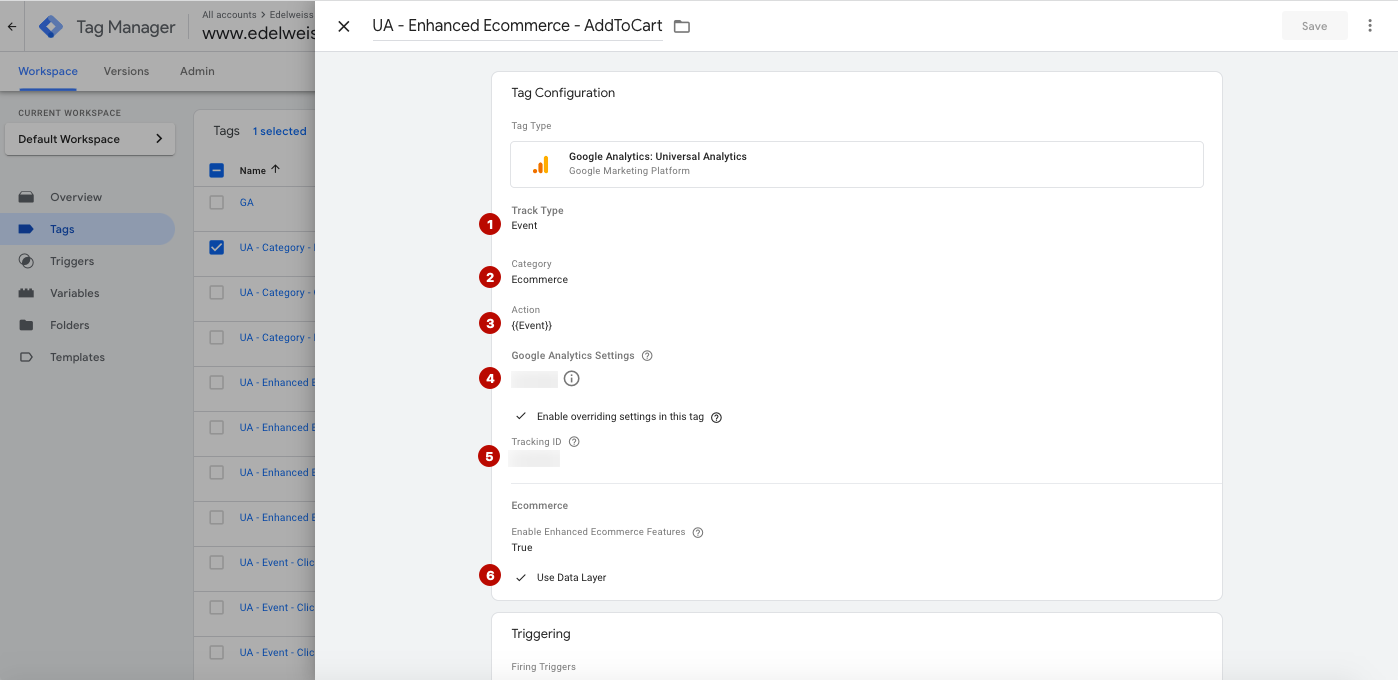Select the Google Analytics Universal Analytics tag type

[856, 164]
